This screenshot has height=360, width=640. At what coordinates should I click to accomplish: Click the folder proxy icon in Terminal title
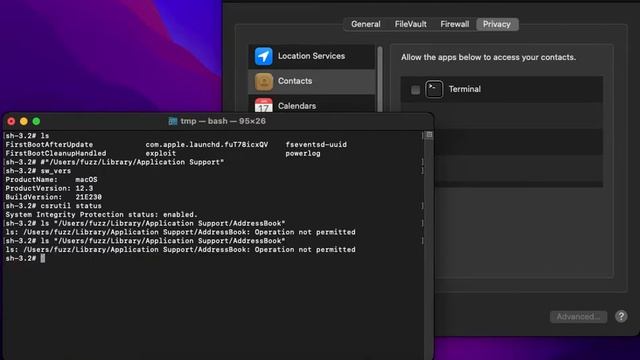pos(173,121)
